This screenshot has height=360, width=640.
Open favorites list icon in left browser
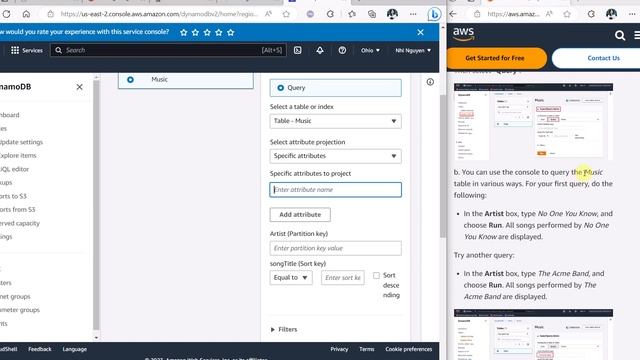(352, 14)
